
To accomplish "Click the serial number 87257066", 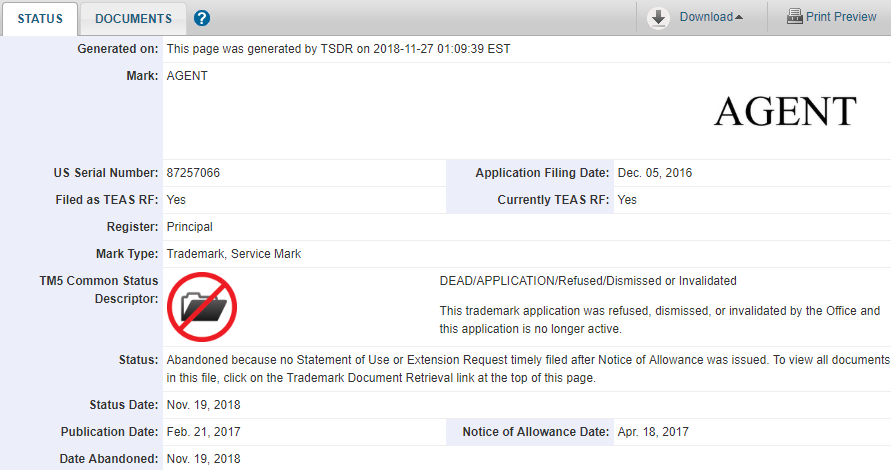I will [x=193, y=173].
